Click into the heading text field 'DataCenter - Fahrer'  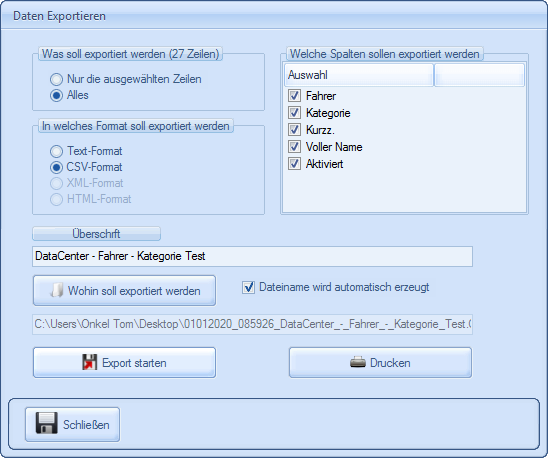(x=252, y=256)
